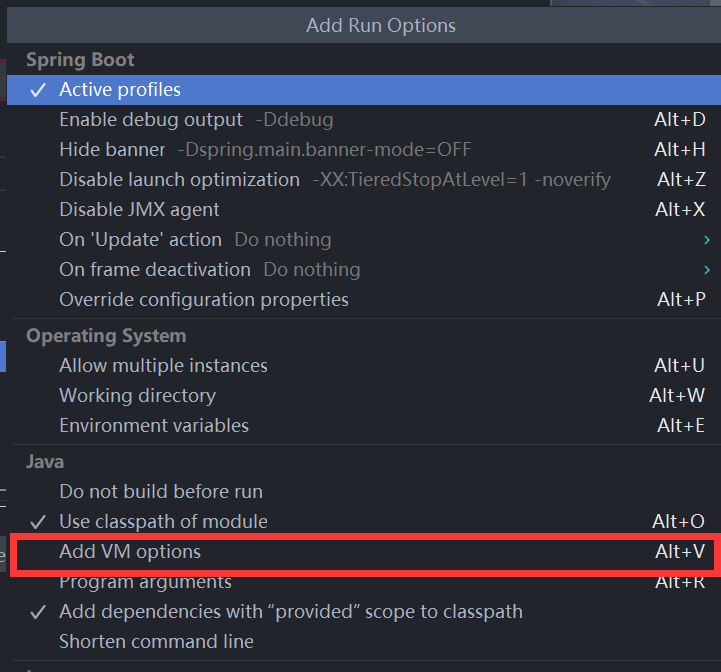Choose Enable debug output option
The height and width of the screenshot is (672, 721).
tap(364, 120)
